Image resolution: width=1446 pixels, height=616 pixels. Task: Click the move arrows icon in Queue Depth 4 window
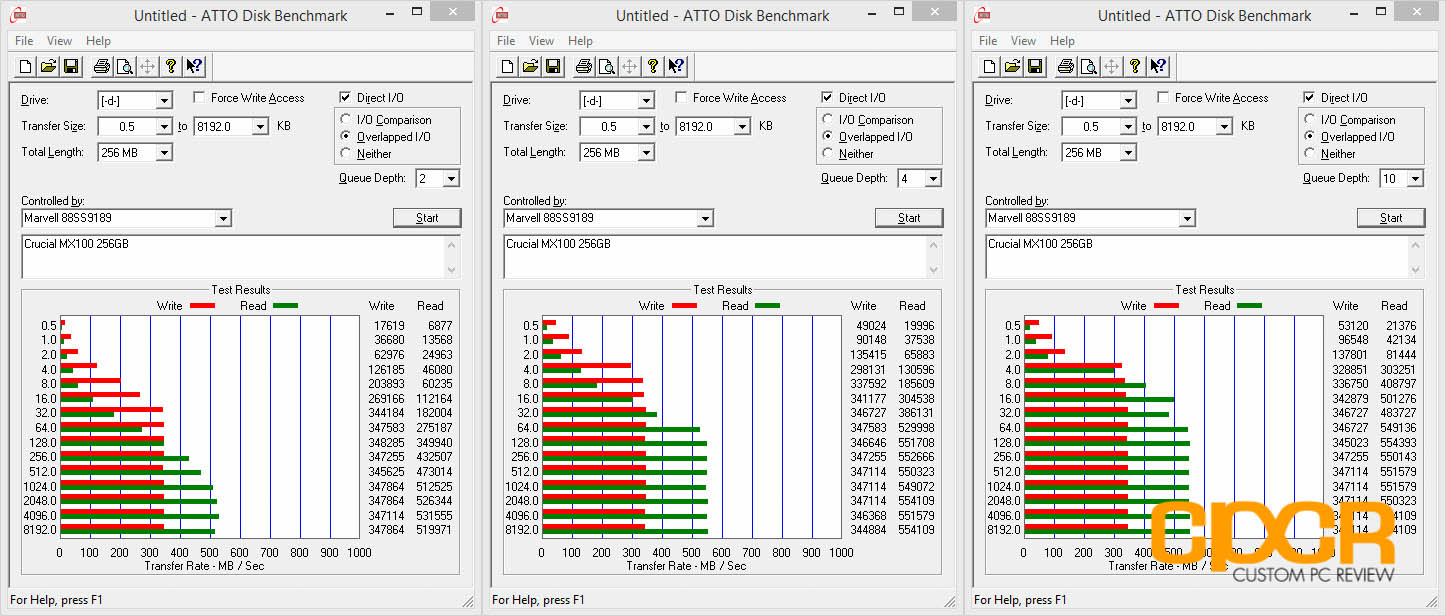(x=630, y=67)
